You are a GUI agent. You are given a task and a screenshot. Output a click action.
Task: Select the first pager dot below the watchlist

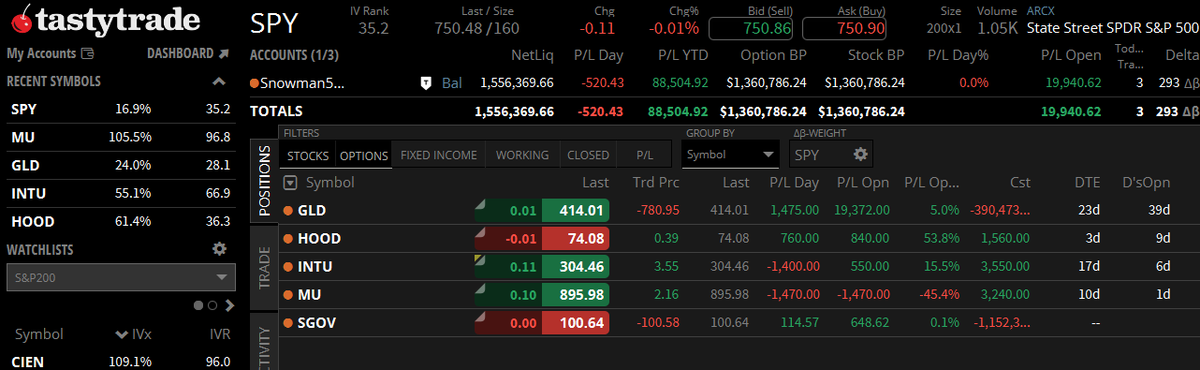coord(199,305)
